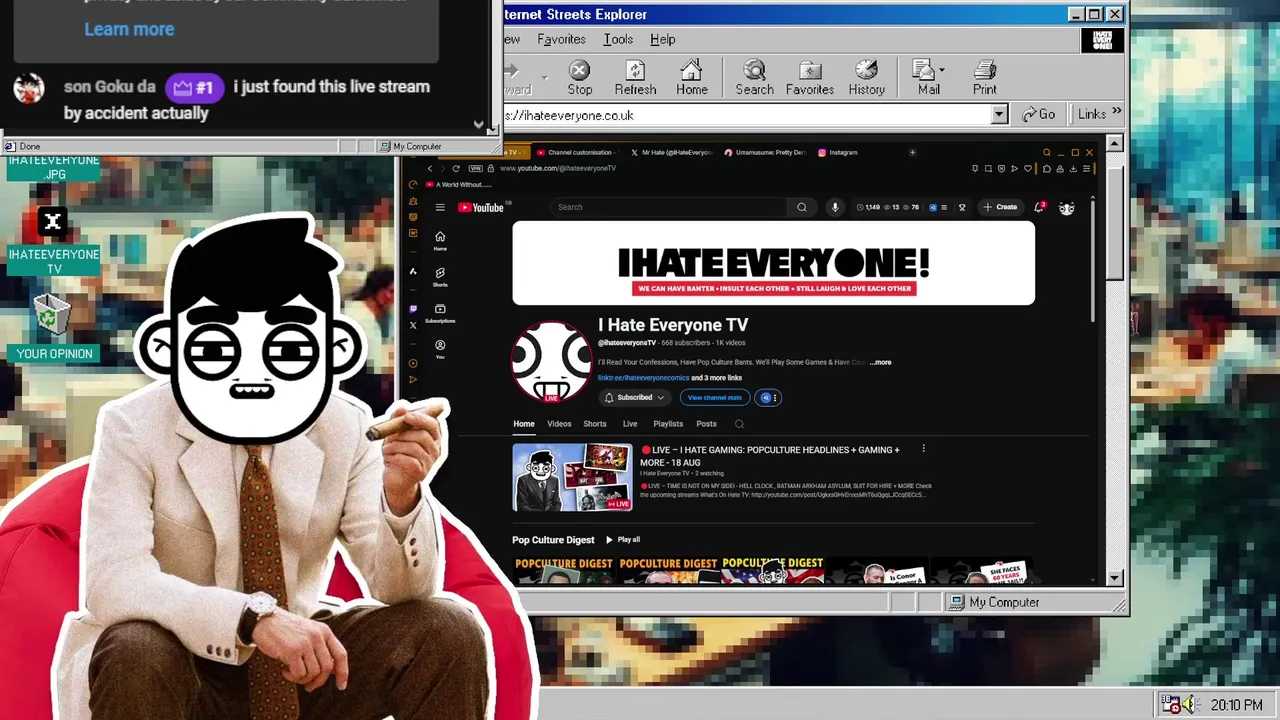Switch to the Videos channel tab
Image resolution: width=1280 pixels, height=720 pixels.
pos(559,424)
